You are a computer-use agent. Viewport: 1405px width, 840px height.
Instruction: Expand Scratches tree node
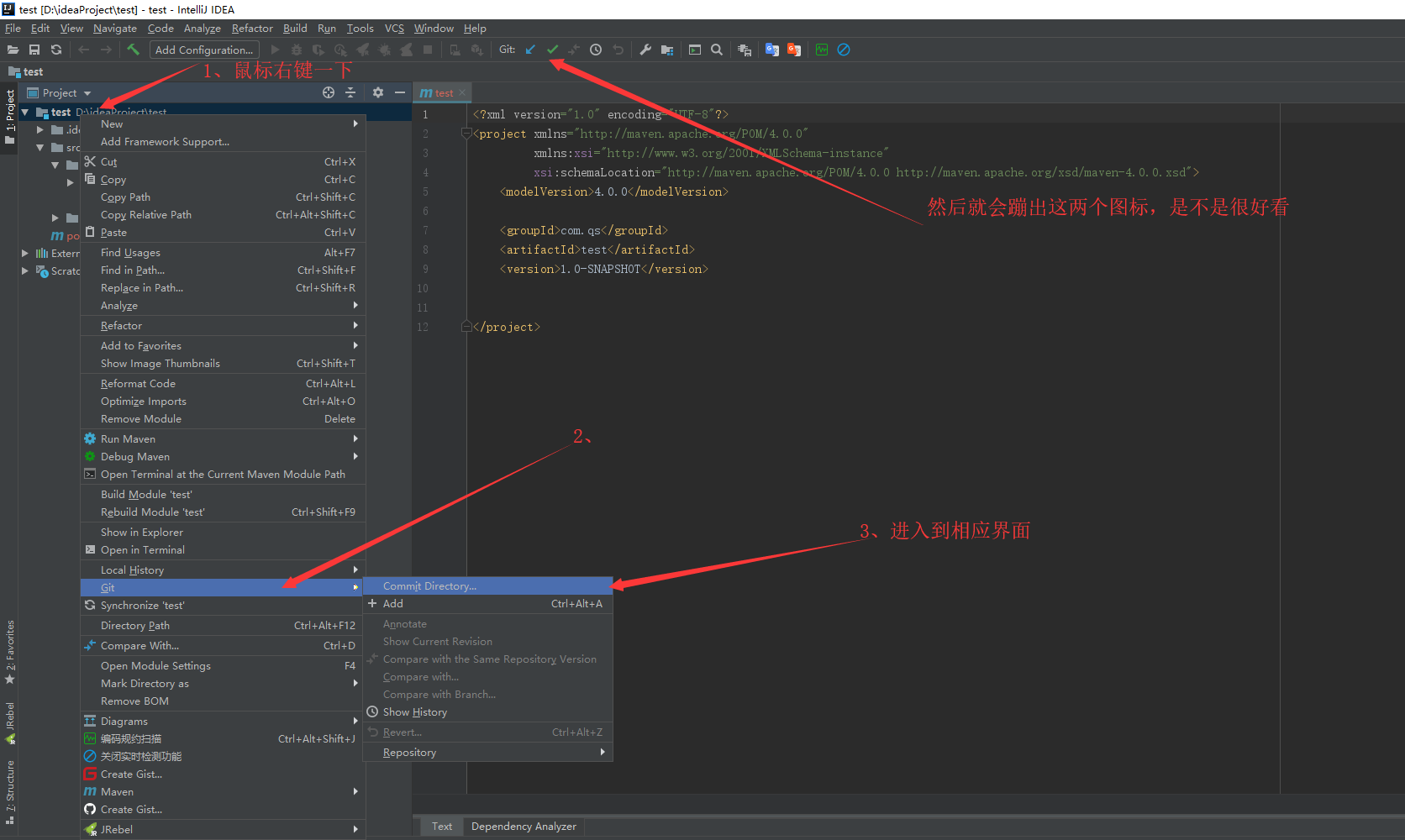25,270
